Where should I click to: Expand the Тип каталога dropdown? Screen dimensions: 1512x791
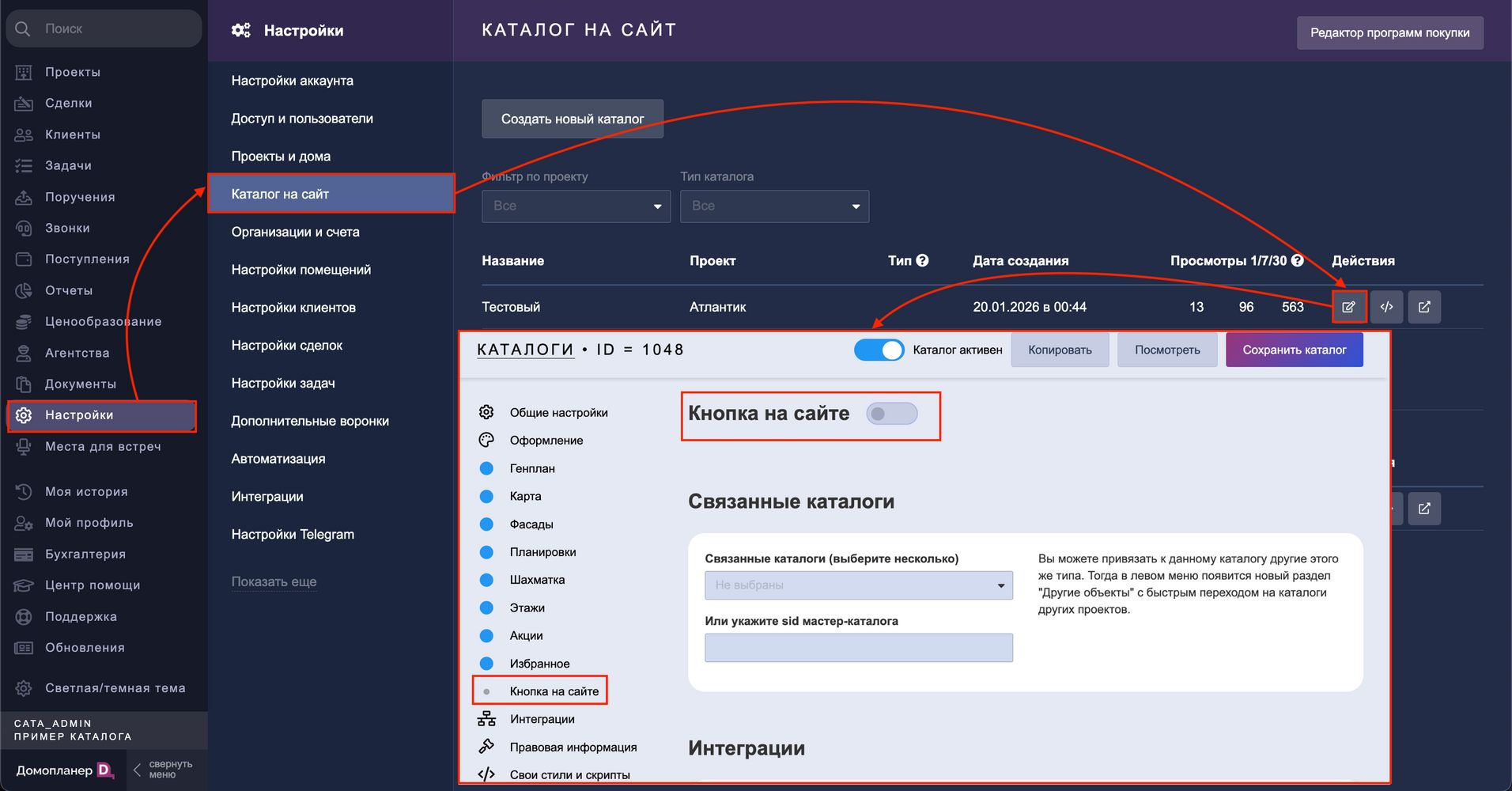coord(774,206)
